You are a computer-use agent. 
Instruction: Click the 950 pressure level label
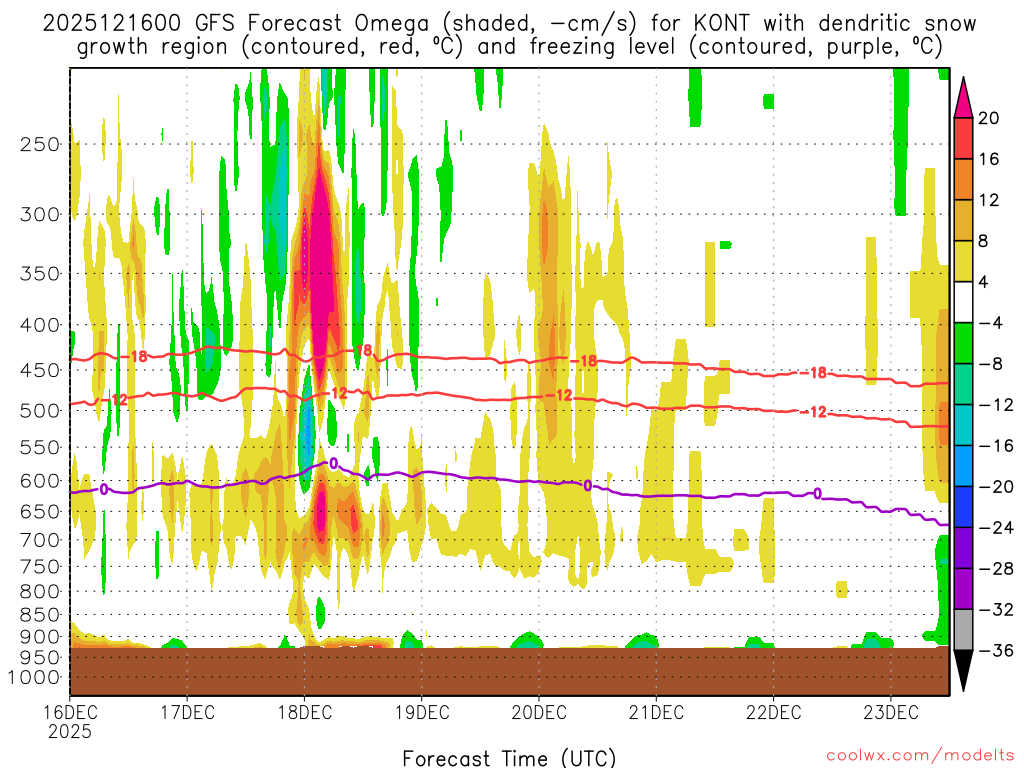click(40, 658)
